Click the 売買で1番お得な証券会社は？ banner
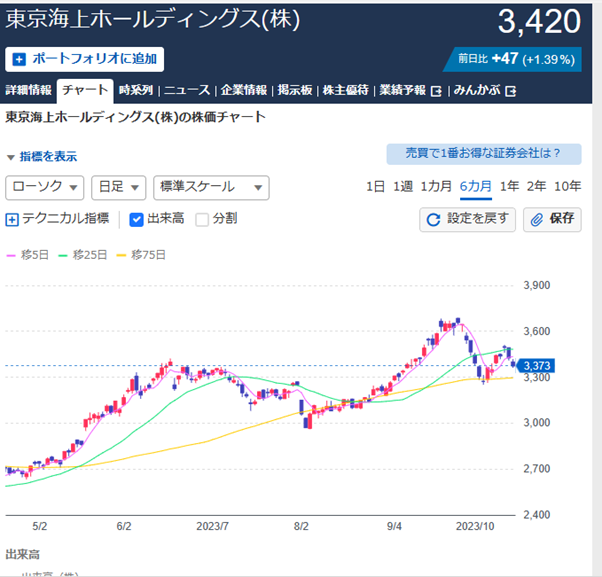The width and height of the screenshot is (602, 577). (x=484, y=154)
